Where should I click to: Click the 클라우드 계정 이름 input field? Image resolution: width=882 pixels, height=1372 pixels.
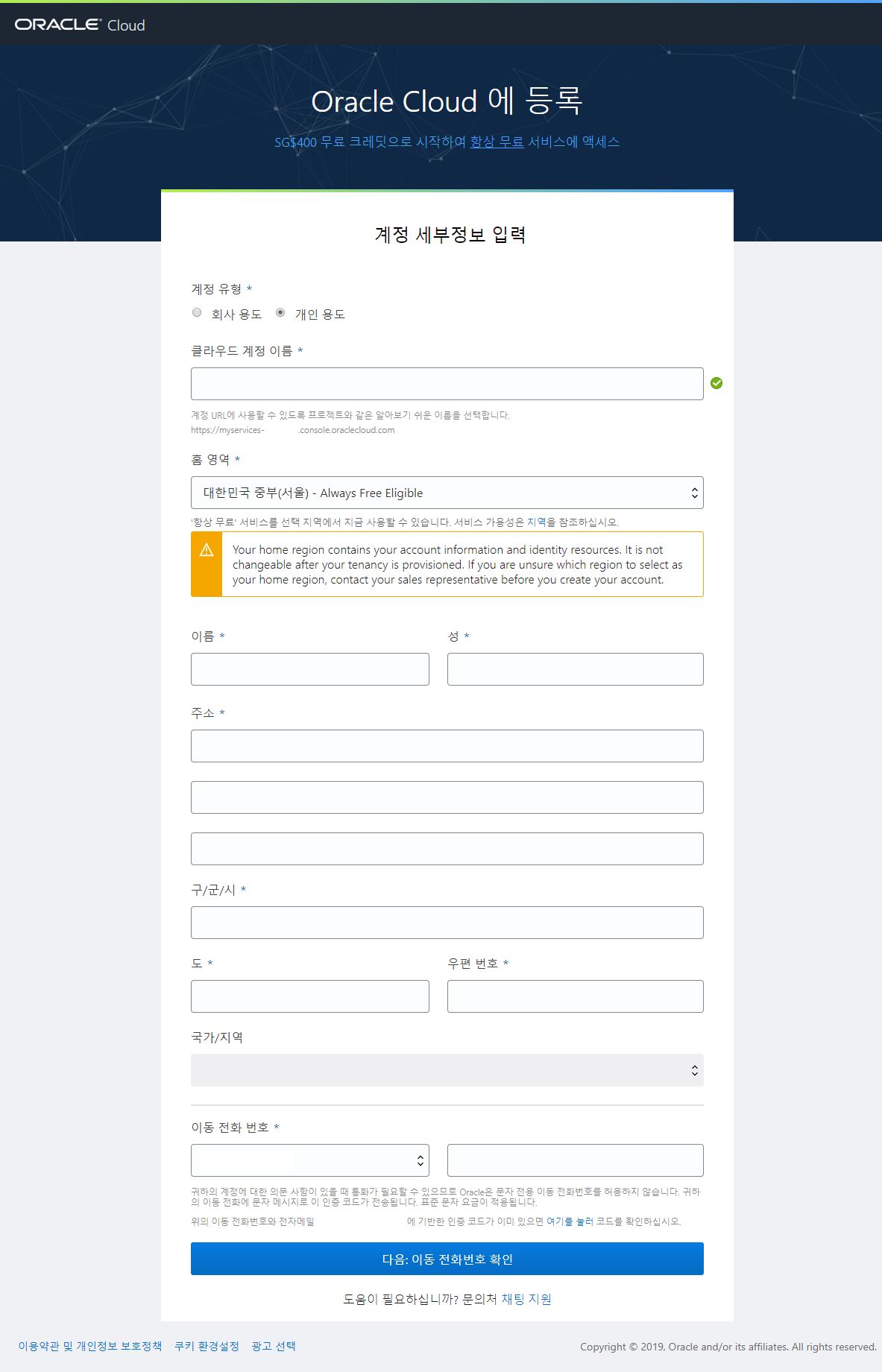click(447, 384)
